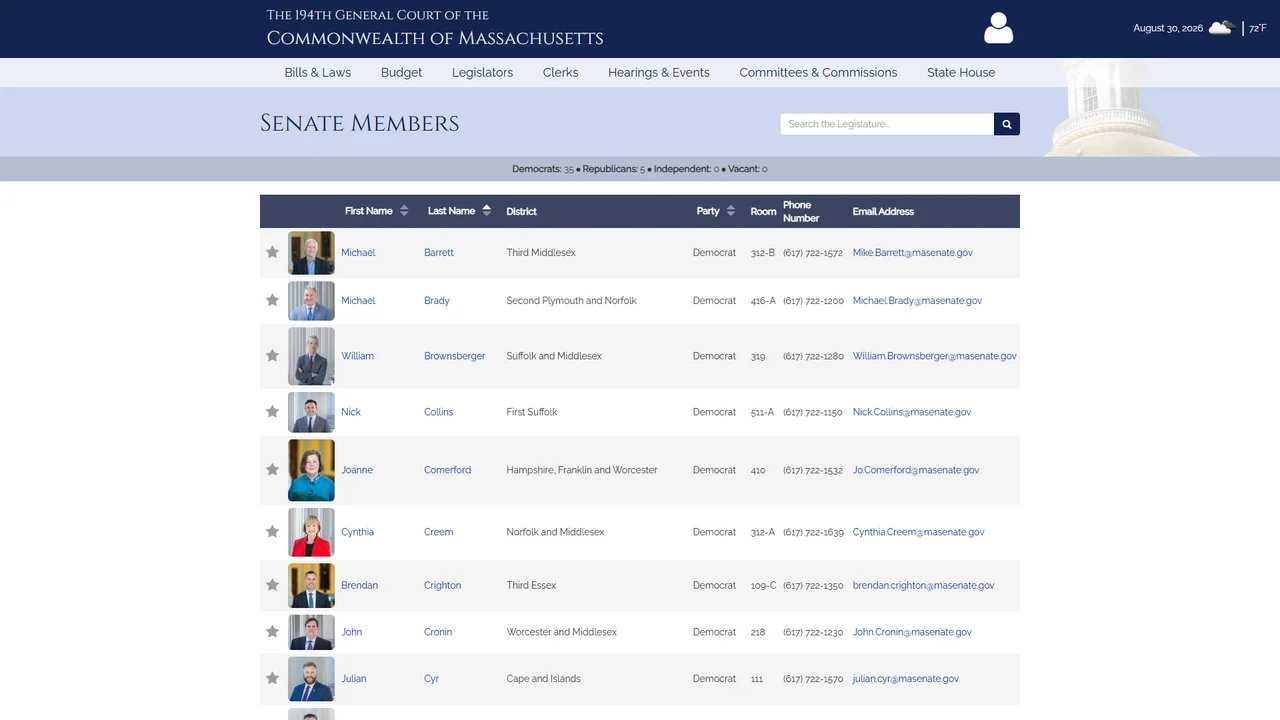Mark John Cronin as favorite star

pyautogui.click(x=272, y=631)
